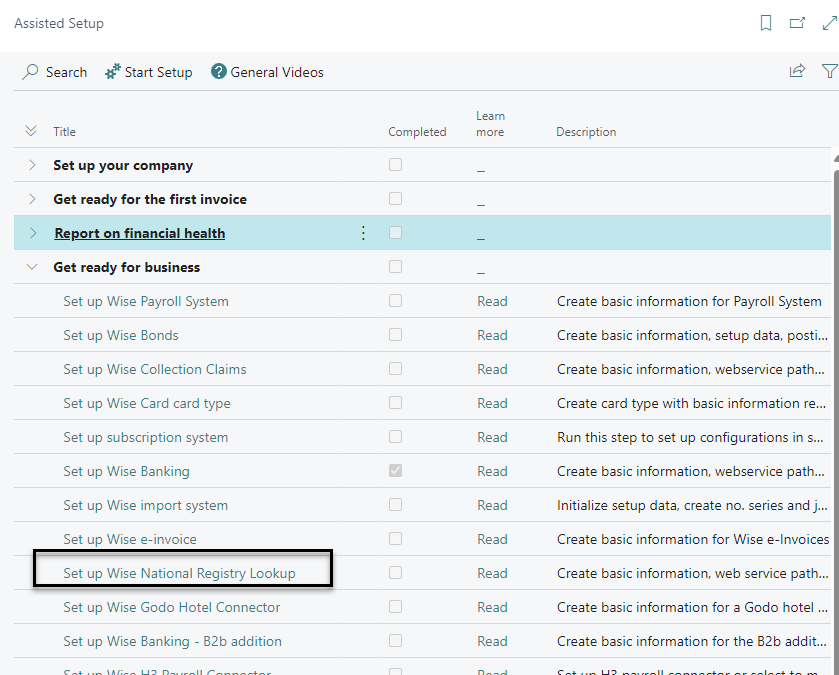Tick Completed checkbox for Set up your company
Screen dimensions: 839x675
396,165
